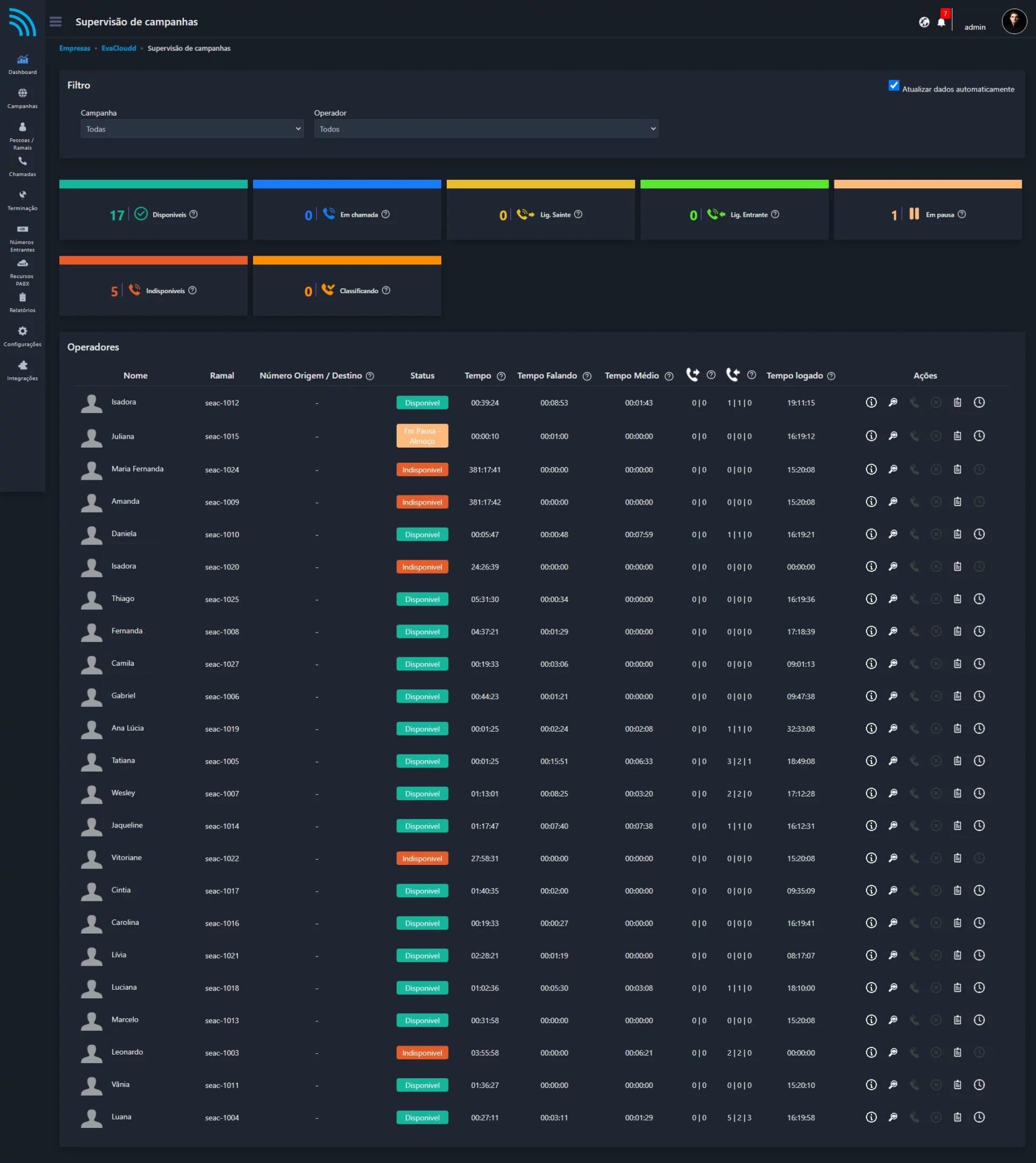This screenshot has width=1036, height=1163.
Task: Open the Operador dropdown
Action: [x=486, y=129]
